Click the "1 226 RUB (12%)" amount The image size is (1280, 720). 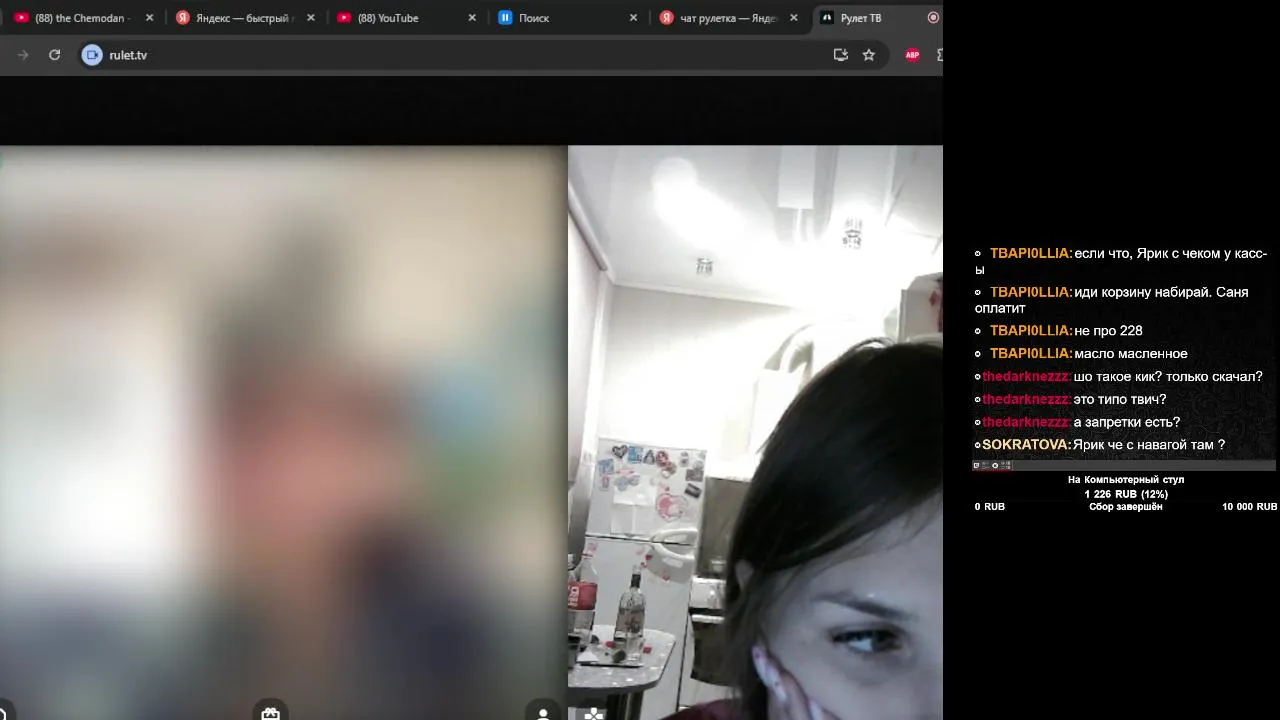tap(1126, 494)
